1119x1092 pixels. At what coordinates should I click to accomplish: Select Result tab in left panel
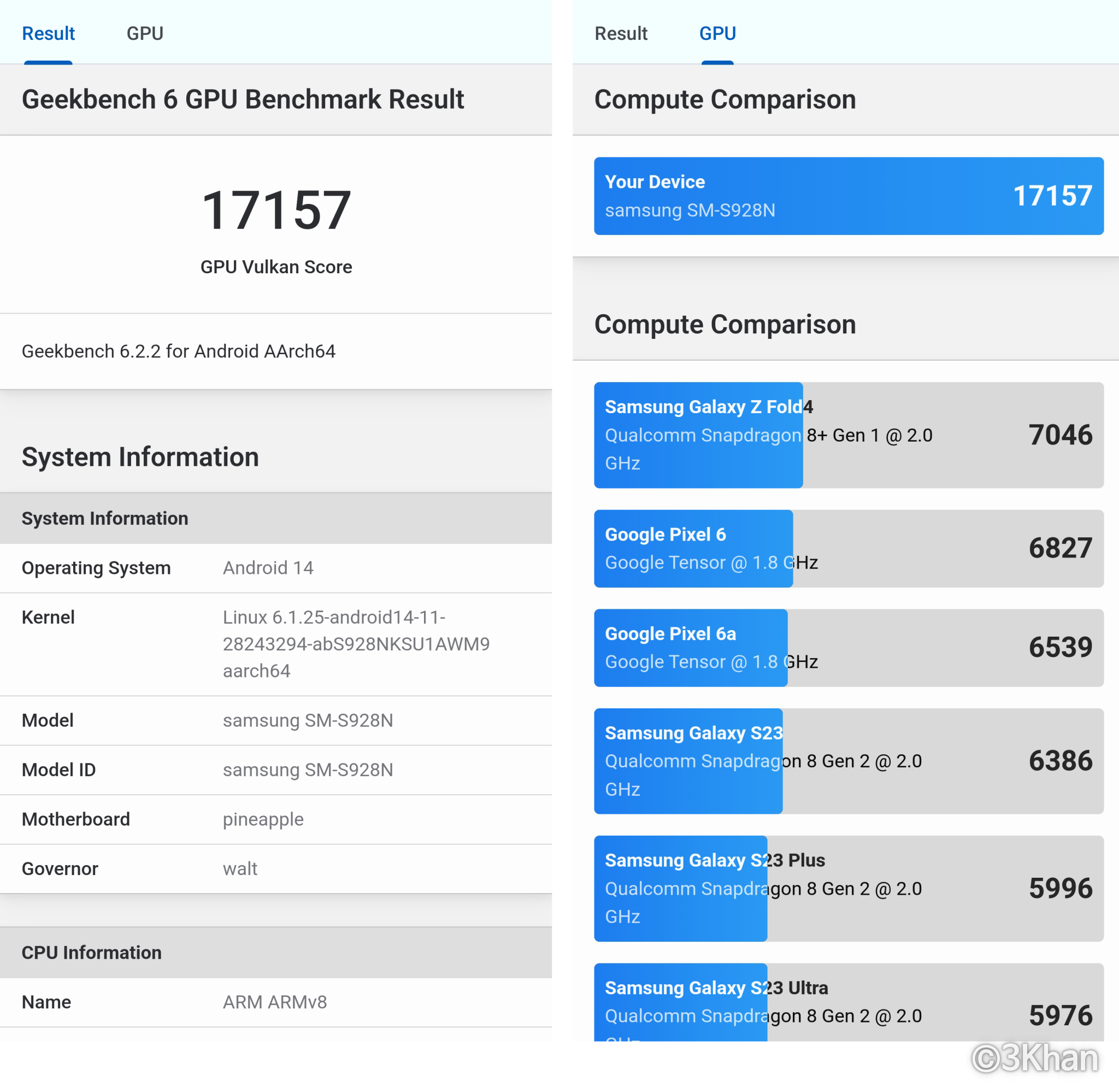(48, 33)
